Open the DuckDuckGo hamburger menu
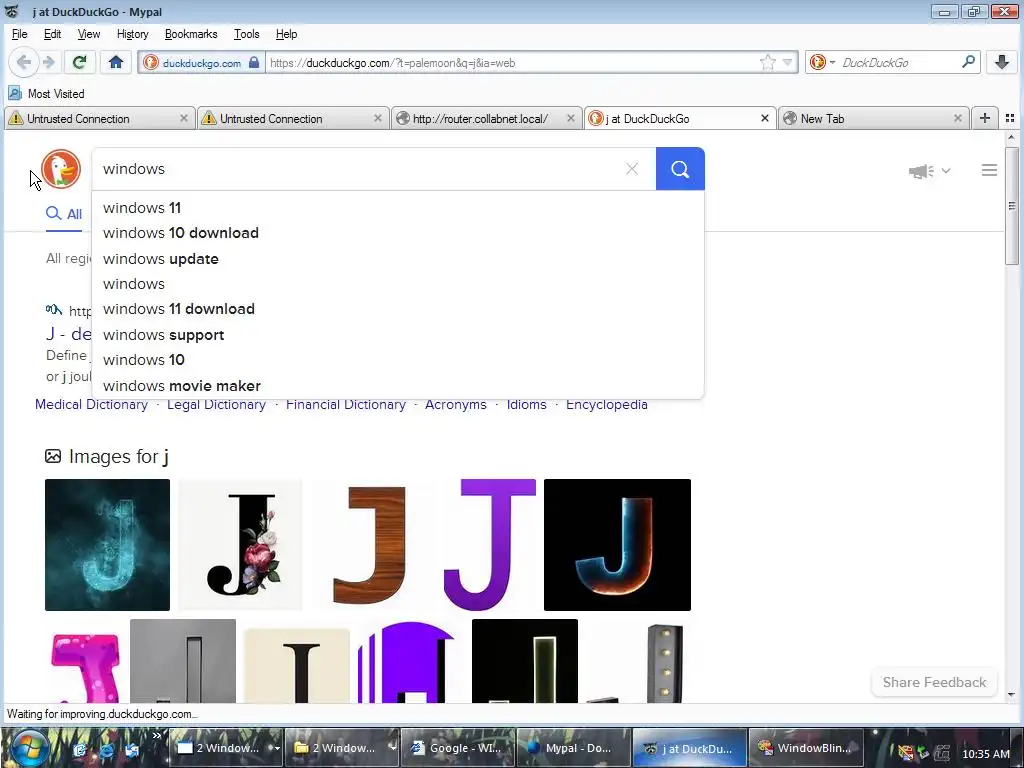This screenshot has width=1024, height=768. (x=989, y=170)
